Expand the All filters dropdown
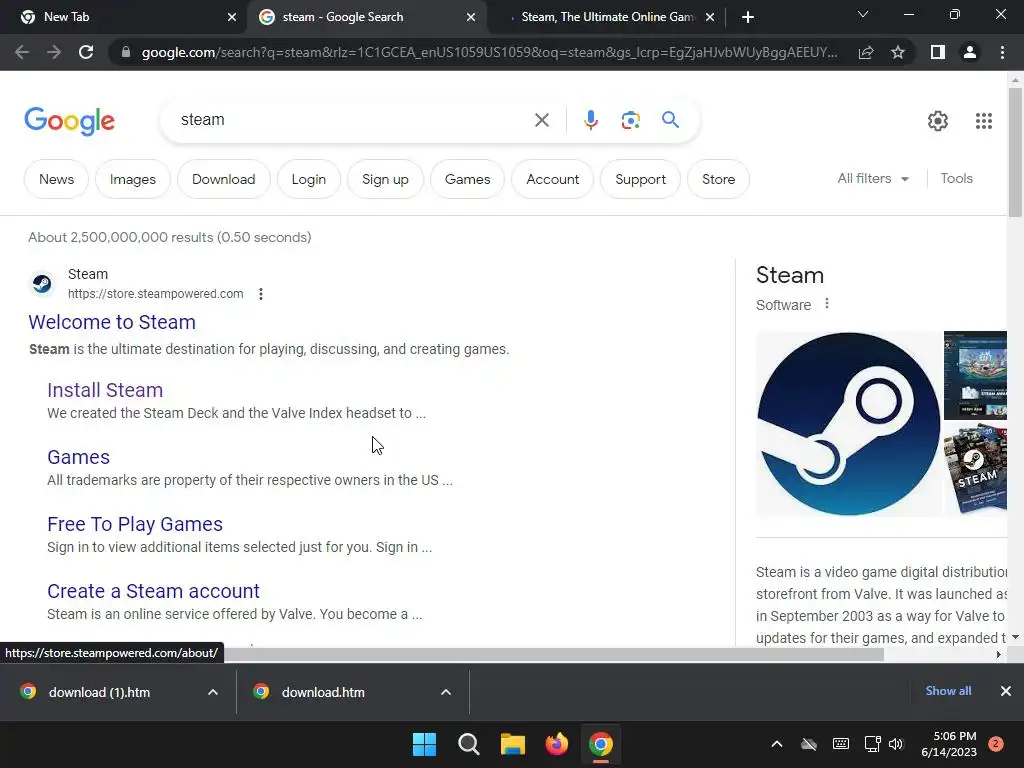Image resolution: width=1024 pixels, height=768 pixels. [873, 178]
